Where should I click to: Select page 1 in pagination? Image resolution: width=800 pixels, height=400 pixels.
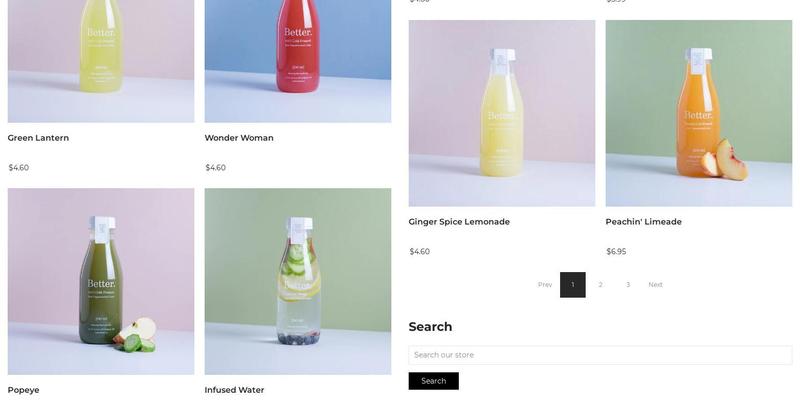[x=572, y=285]
